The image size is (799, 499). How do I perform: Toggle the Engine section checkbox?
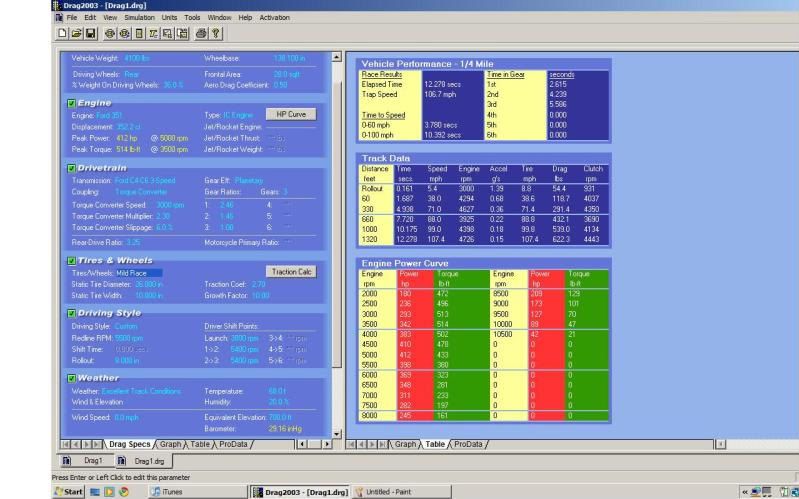71,102
